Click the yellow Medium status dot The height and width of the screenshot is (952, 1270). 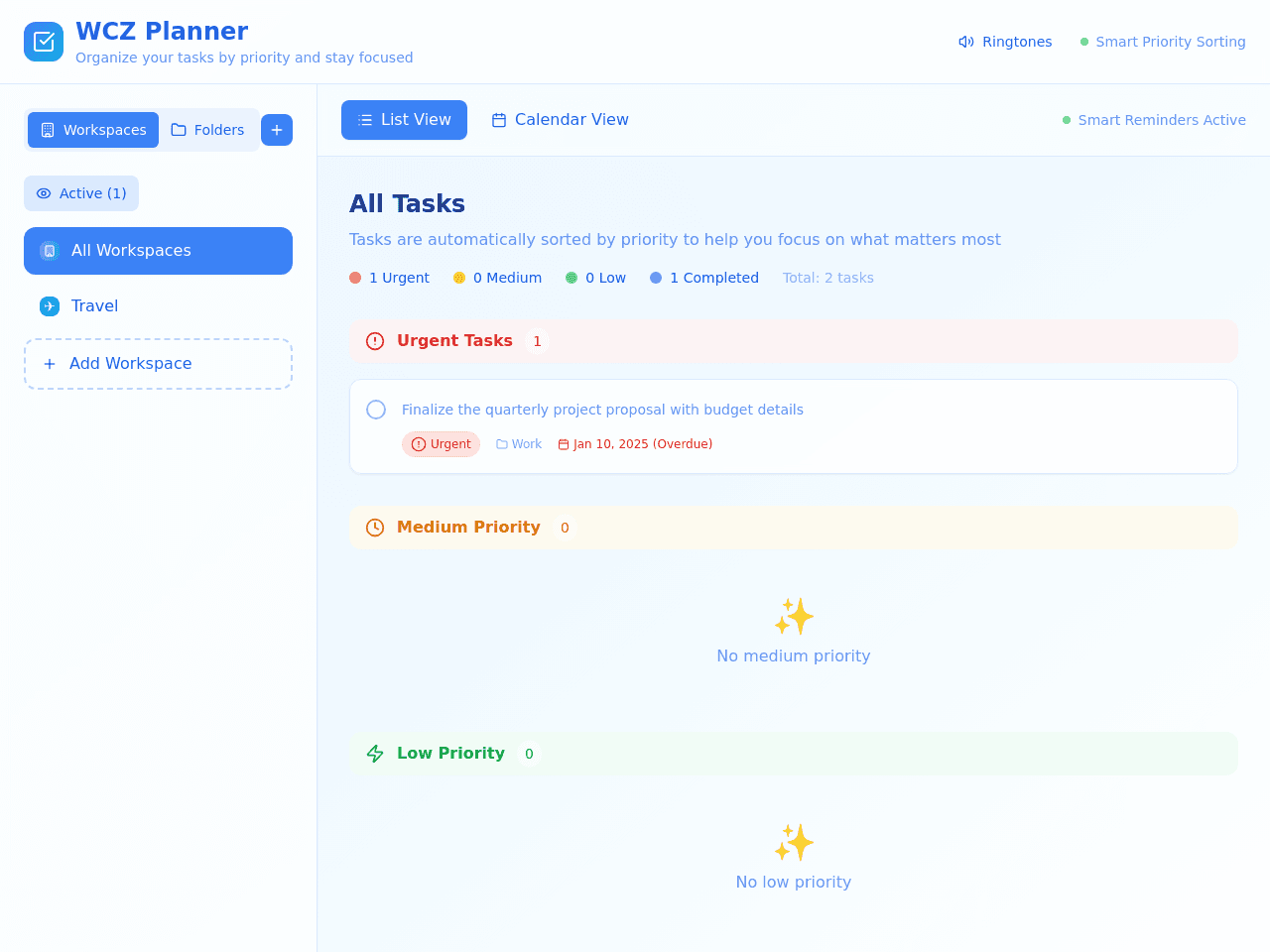(459, 278)
